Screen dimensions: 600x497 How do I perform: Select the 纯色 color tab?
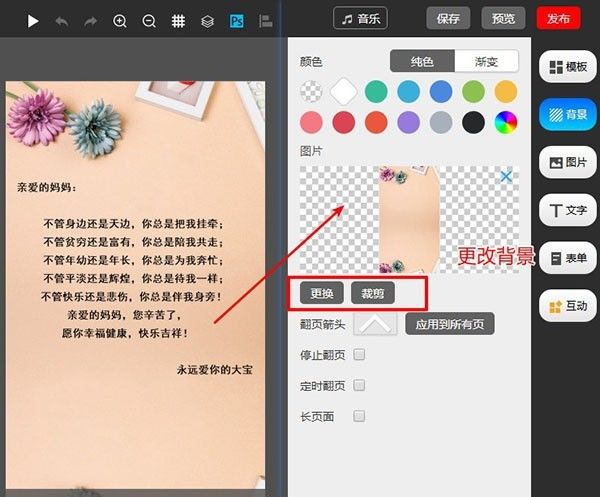422,61
